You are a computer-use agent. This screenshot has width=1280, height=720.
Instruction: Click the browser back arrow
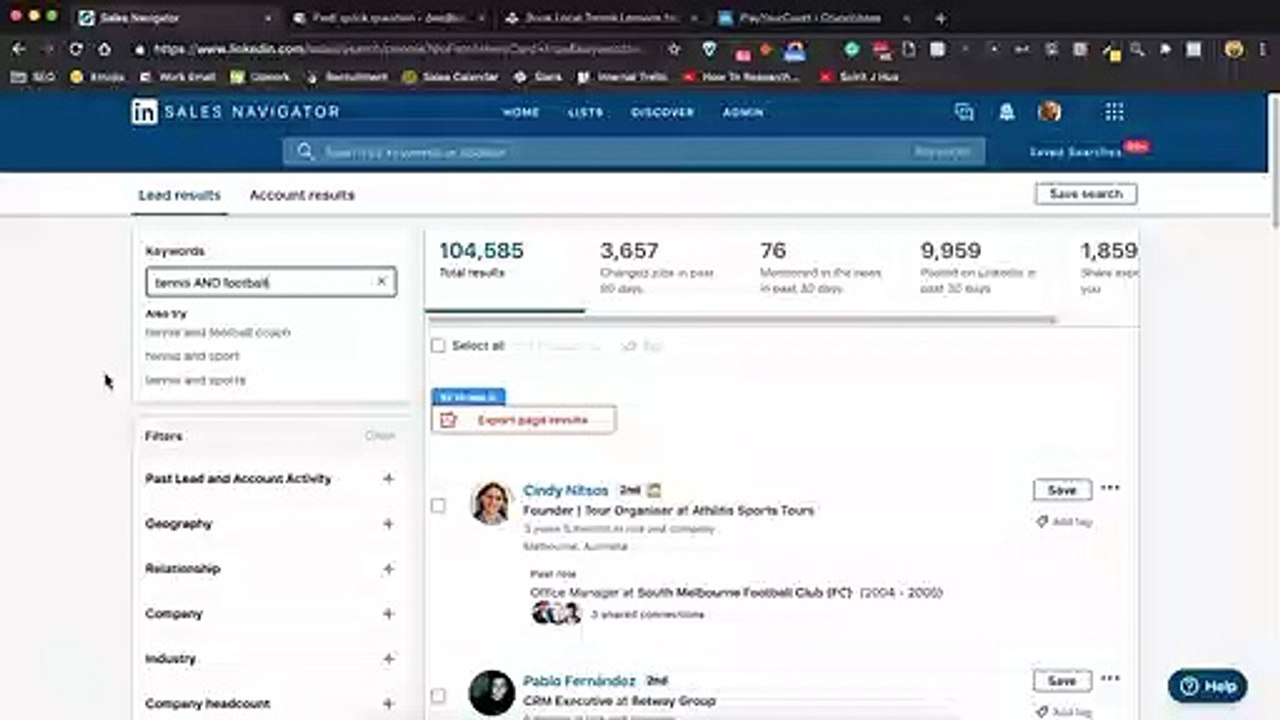tap(19, 48)
